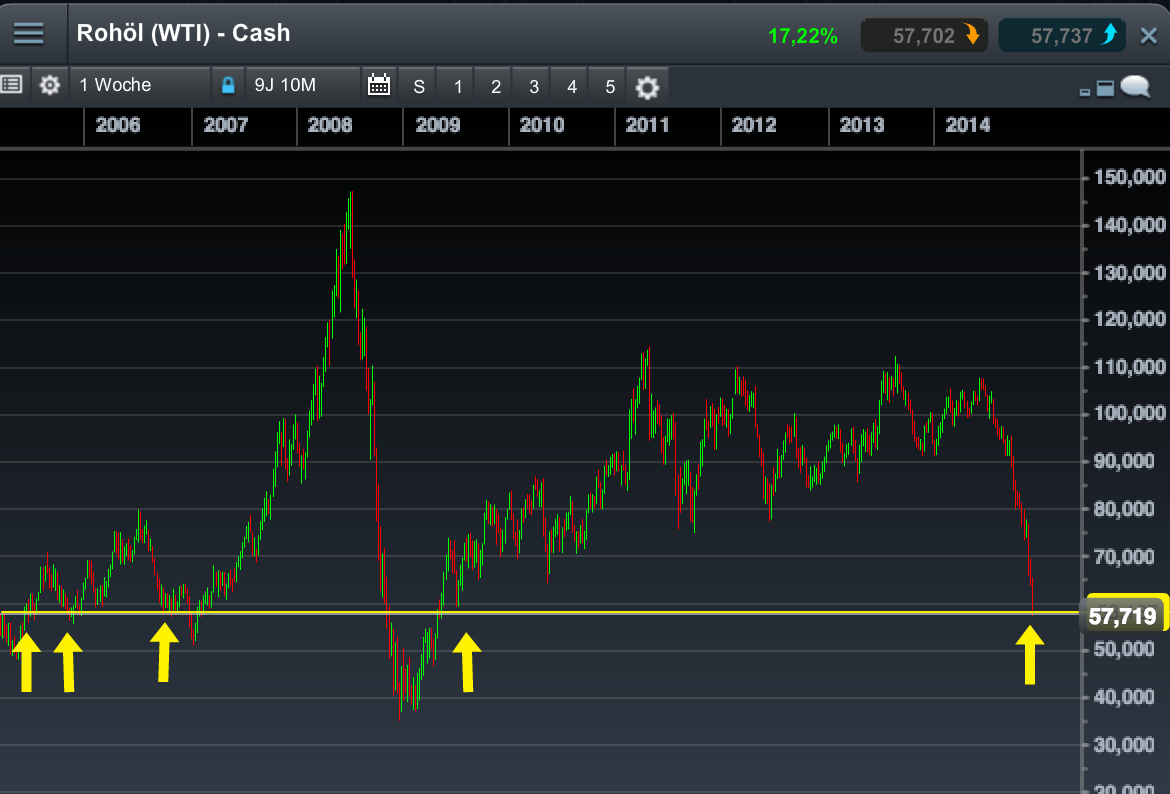Image resolution: width=1170 pixels, height=794 pixels.
Task: Open the 9J 10M time range dropdown
Action: point(303,85)
